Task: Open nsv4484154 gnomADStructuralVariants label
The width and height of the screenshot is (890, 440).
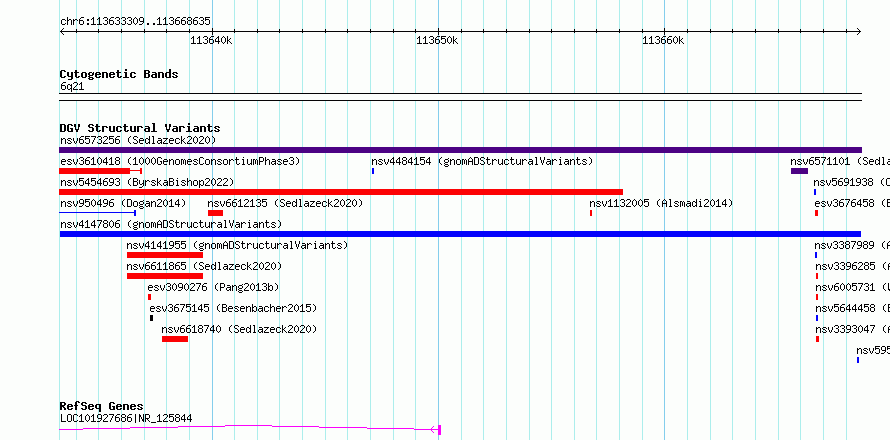Action: pos(482,161)
